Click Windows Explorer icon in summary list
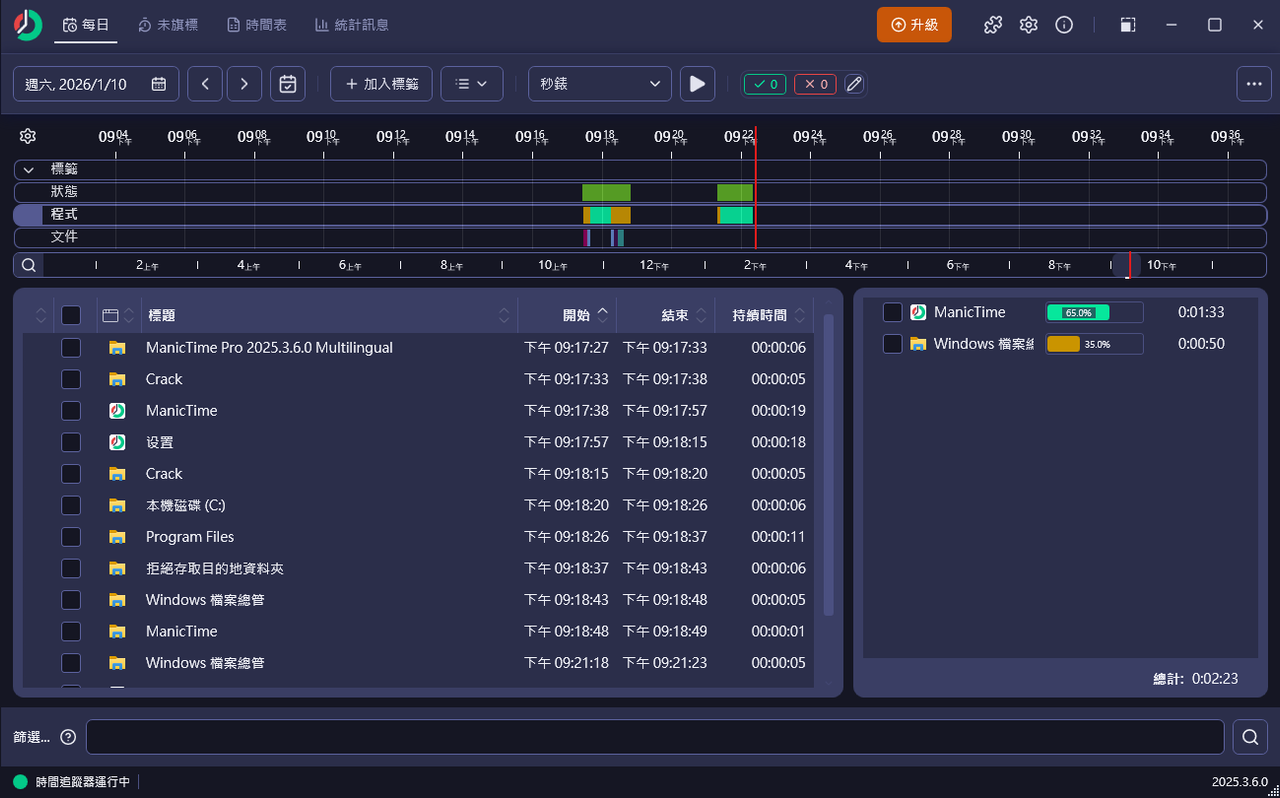Screen dimensions: 1280x798 918,344
